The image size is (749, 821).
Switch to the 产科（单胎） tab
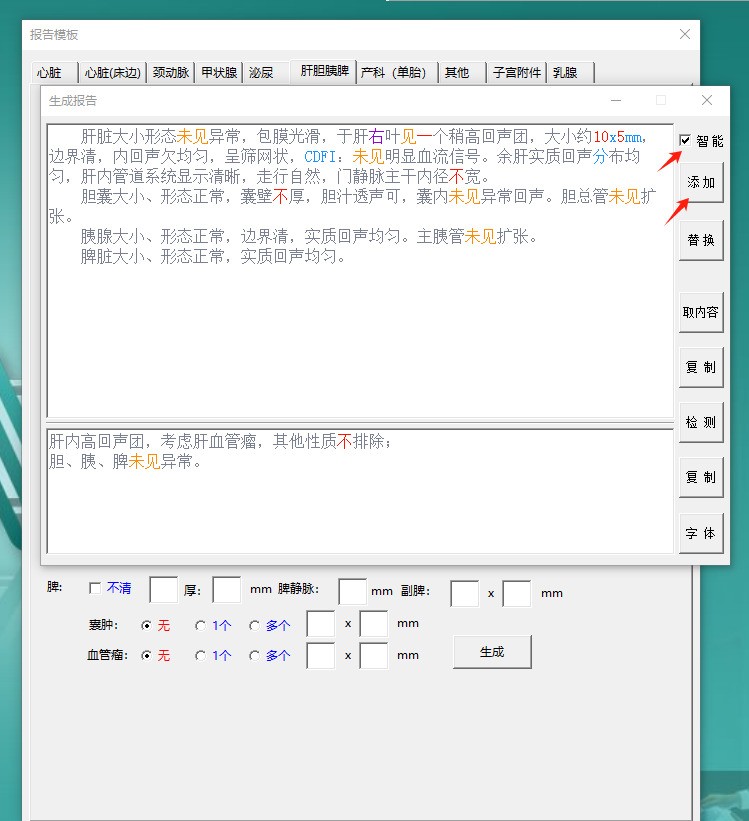click(395, 73)
